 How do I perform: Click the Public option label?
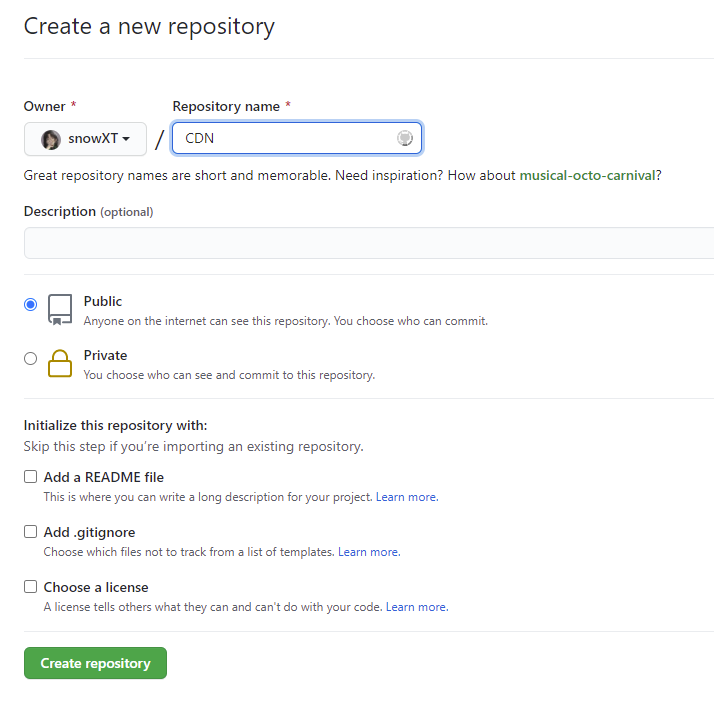tap(103, 301)
